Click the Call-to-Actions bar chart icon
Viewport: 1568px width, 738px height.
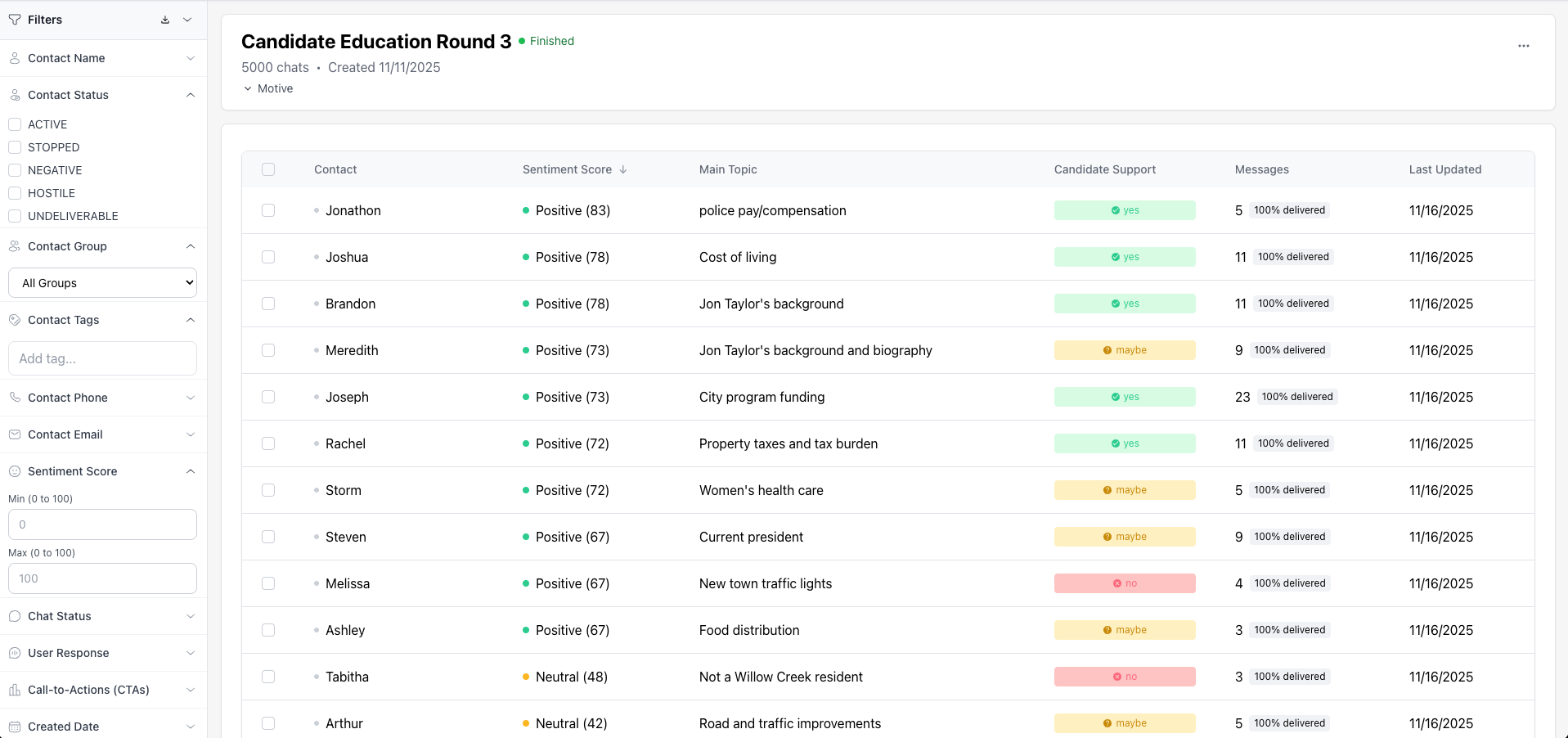tap(15, 690)
